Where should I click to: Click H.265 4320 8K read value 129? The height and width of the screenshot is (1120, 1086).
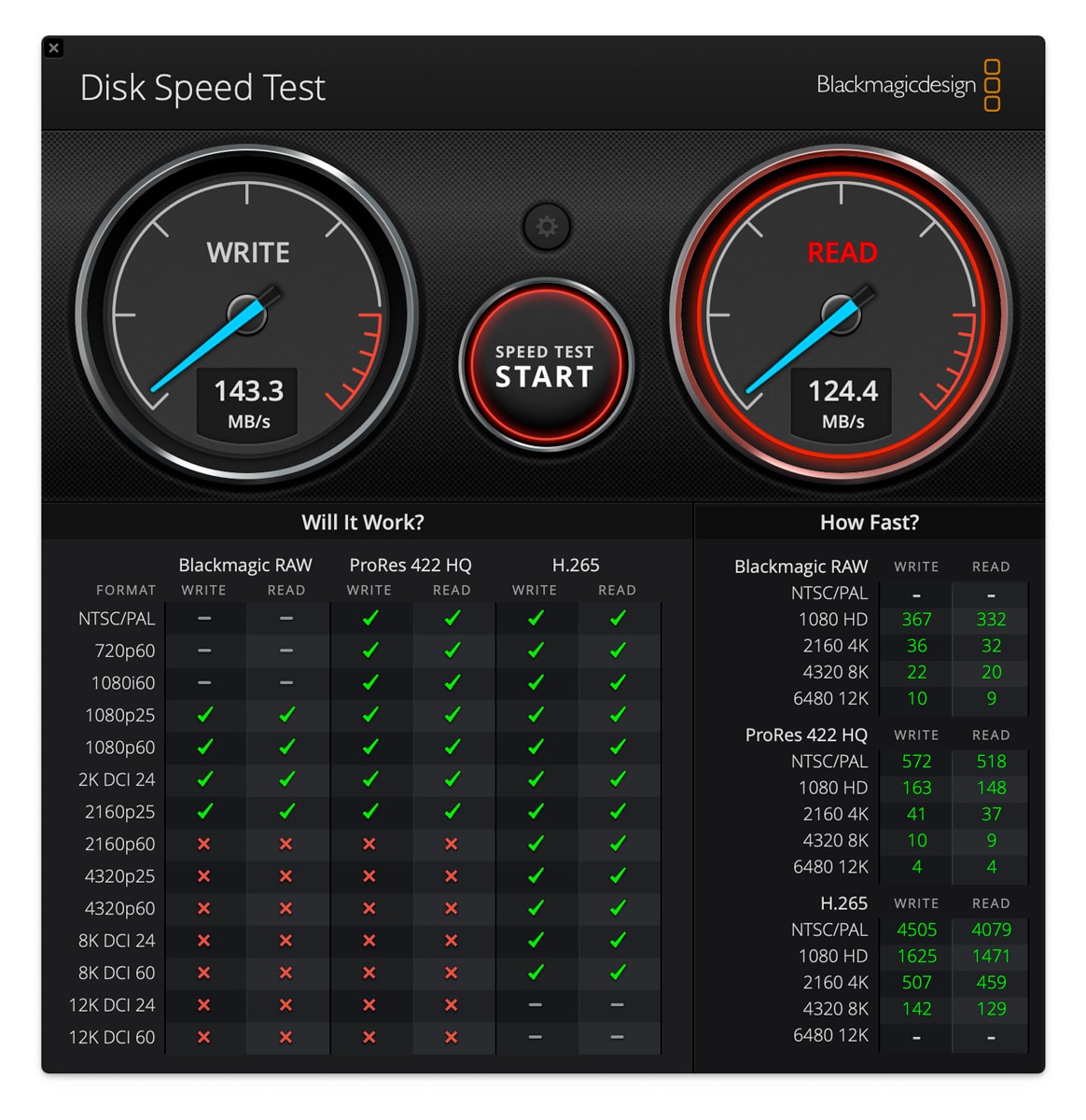[x=991, y=1008]
